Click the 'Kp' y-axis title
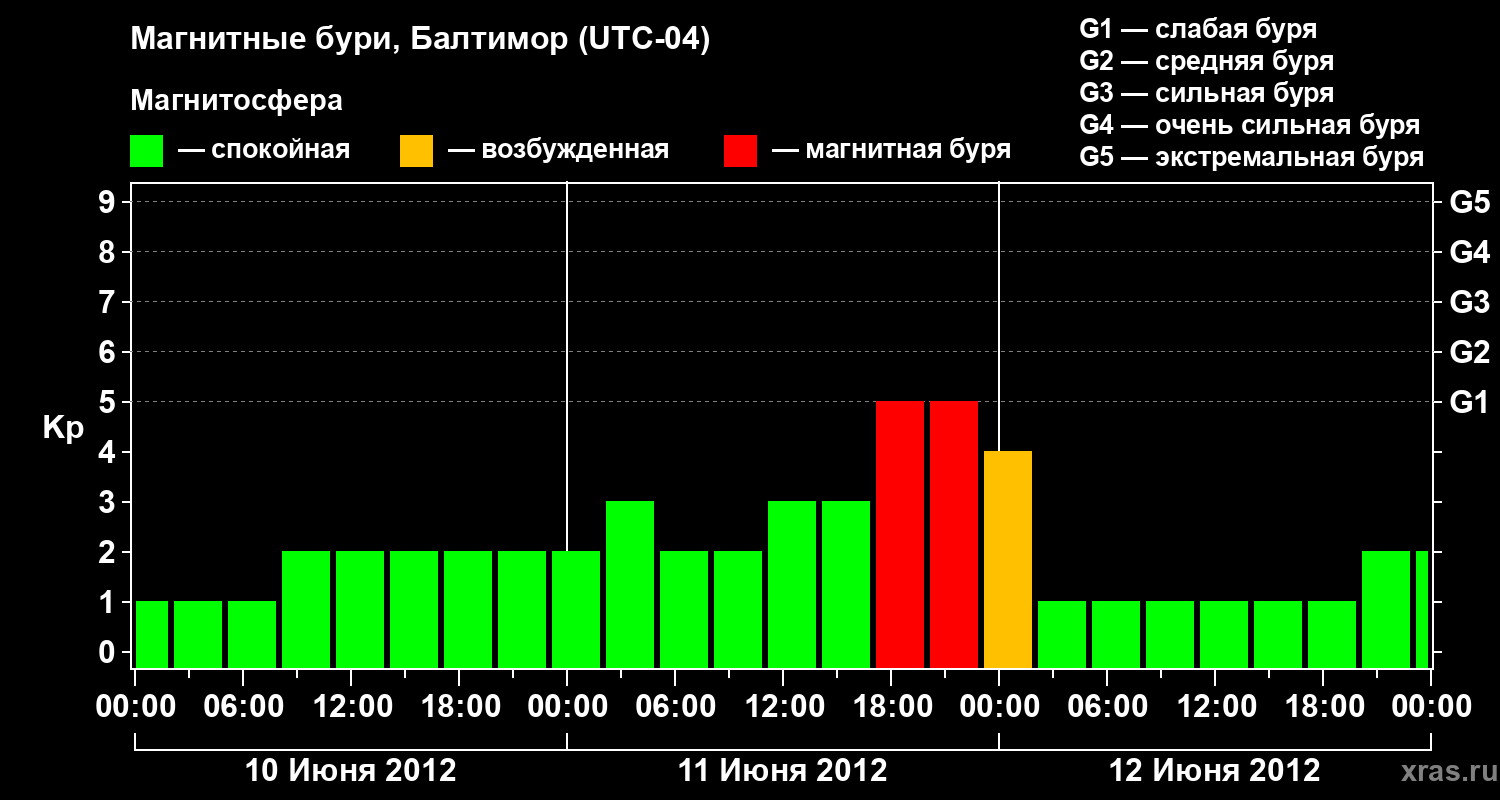The image size is (1500, 800). point(63,428)
